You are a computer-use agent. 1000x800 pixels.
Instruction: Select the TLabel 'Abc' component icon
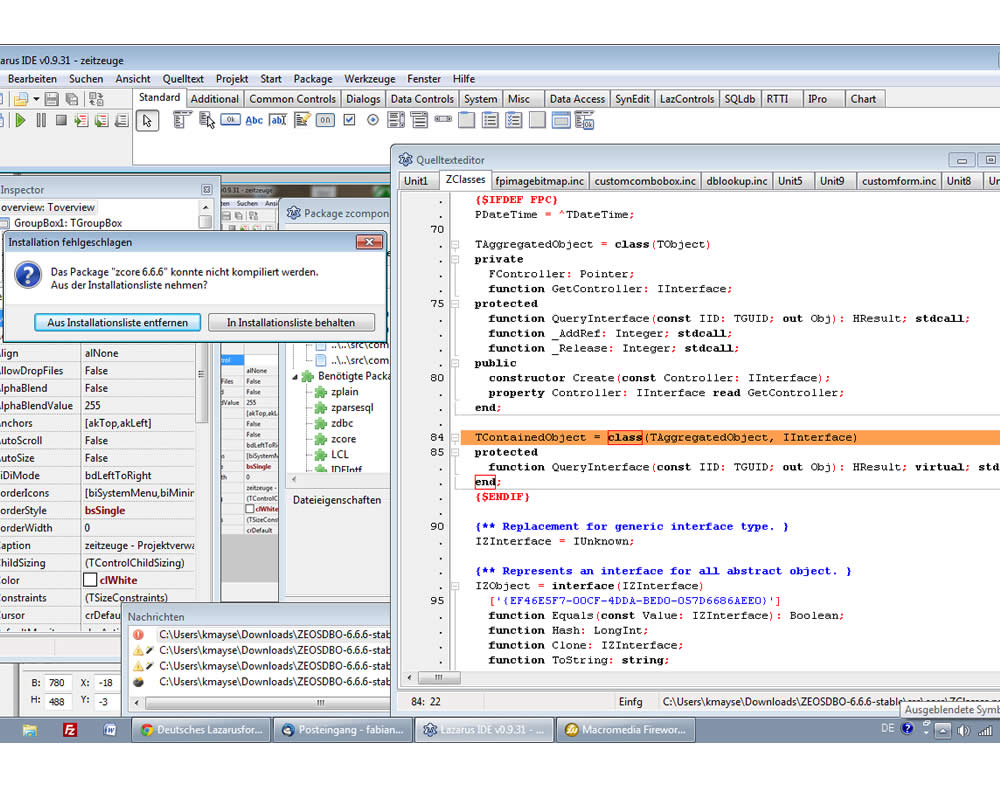[x=254, y=120]
